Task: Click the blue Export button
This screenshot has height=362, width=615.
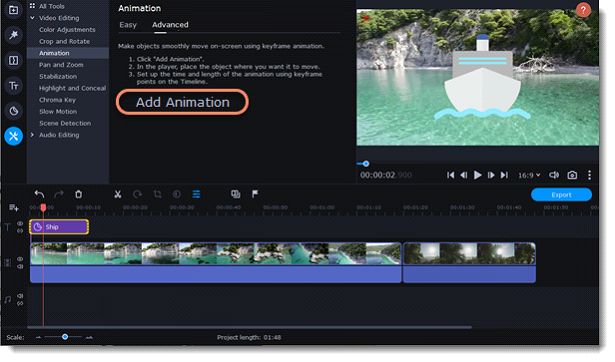Action: point(561,195)
